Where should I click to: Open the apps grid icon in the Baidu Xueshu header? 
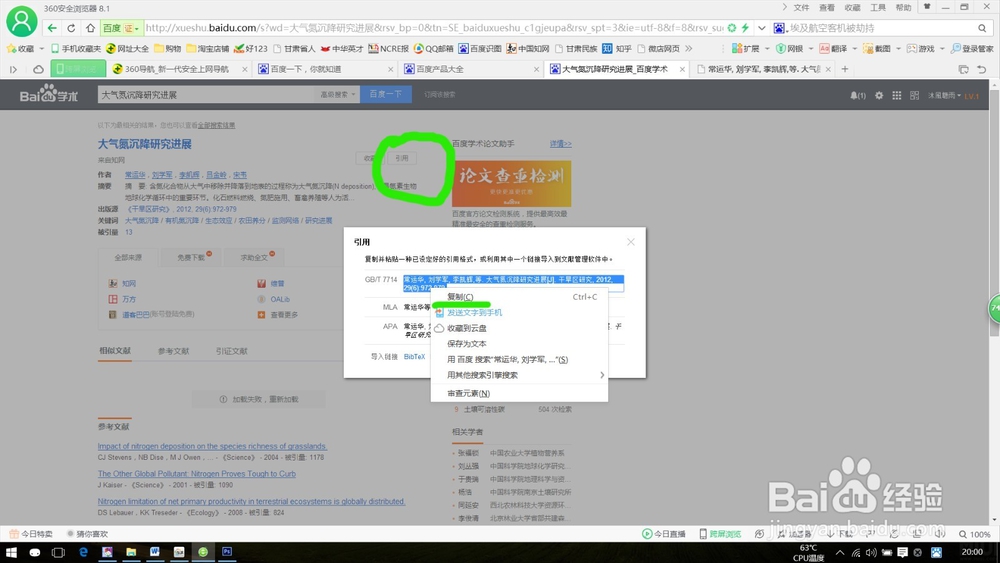pos(897,95)
